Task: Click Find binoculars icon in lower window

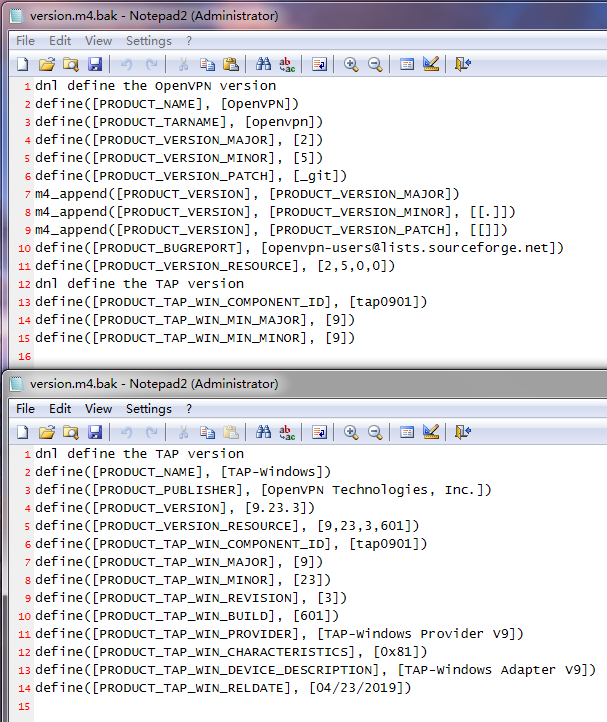Action: coord(263,432)
